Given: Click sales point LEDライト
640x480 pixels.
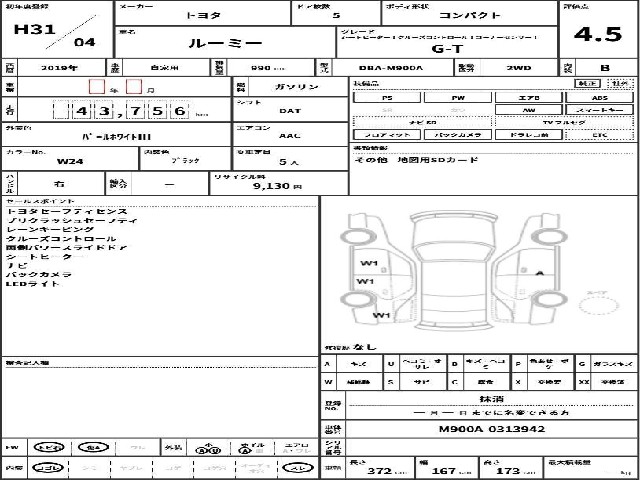Looking at the screenshot, I should pos(33,284).
